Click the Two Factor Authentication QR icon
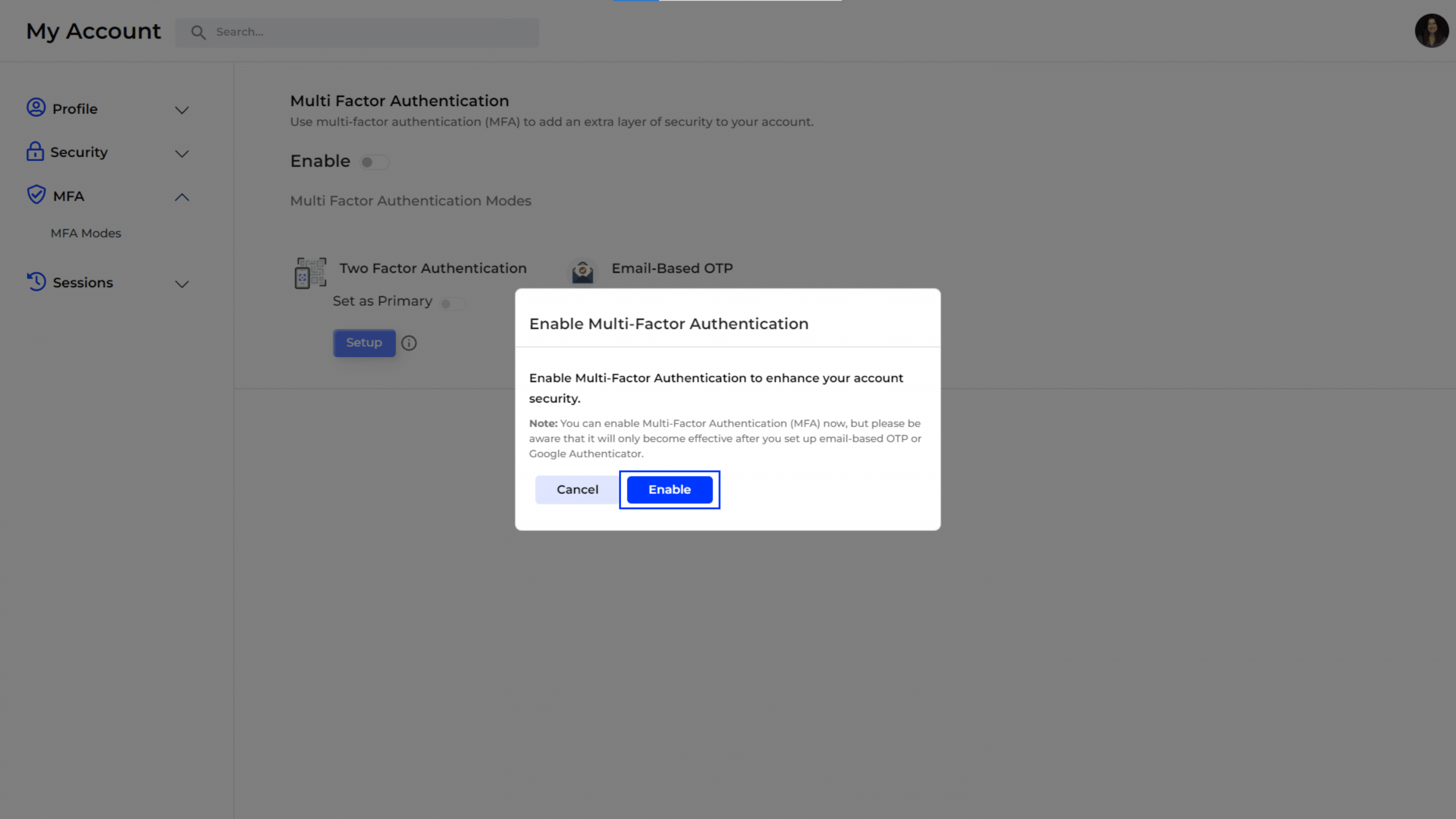 pos(310,273)
